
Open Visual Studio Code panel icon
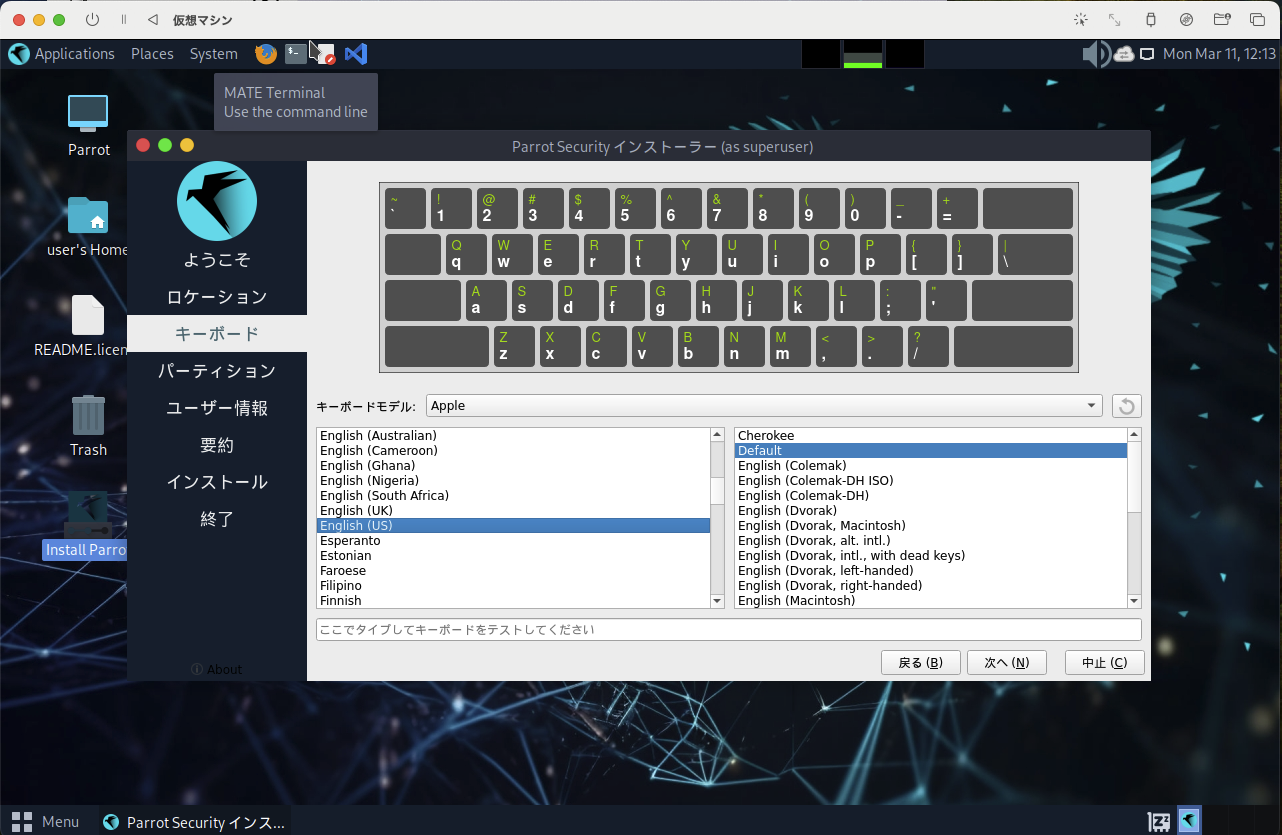(x=356, y=53)
